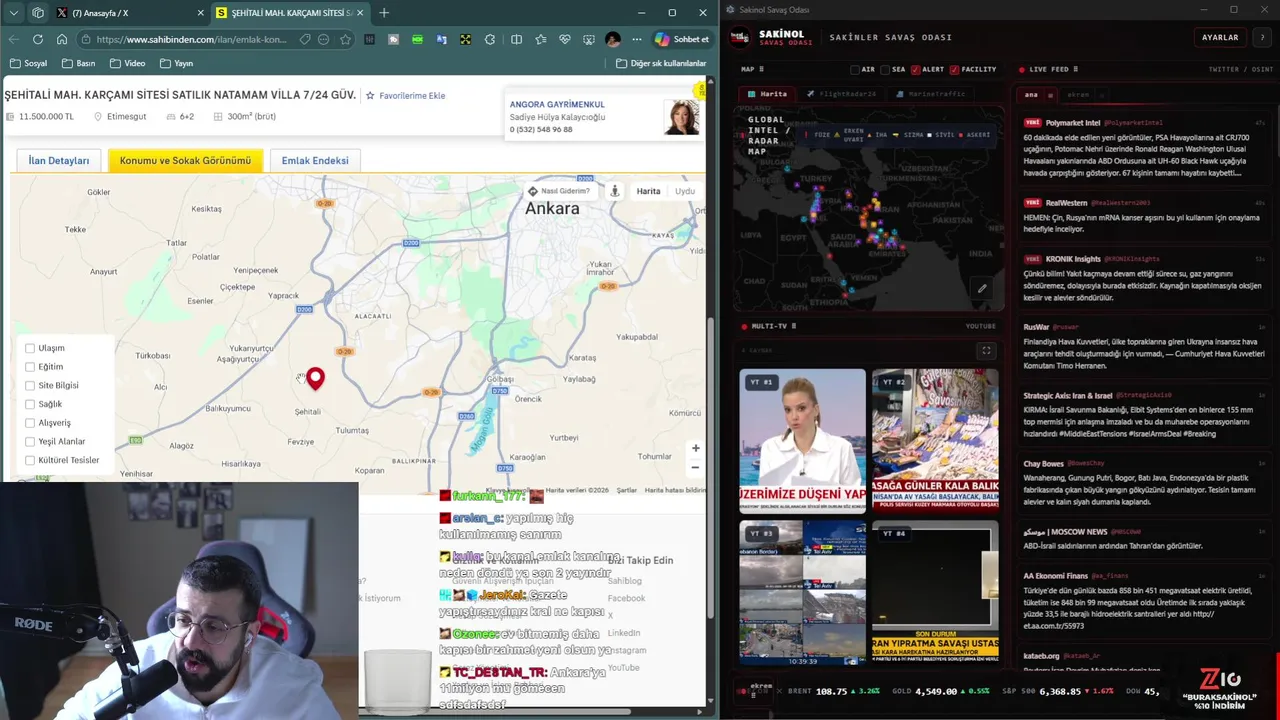Open the Basın bookmarks folder
1280x720 pixels.
(x=79, y=63)
